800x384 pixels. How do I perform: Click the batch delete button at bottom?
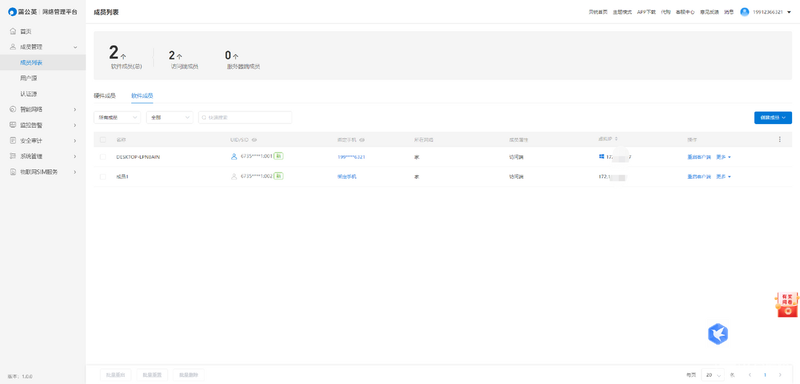[189, 375]
